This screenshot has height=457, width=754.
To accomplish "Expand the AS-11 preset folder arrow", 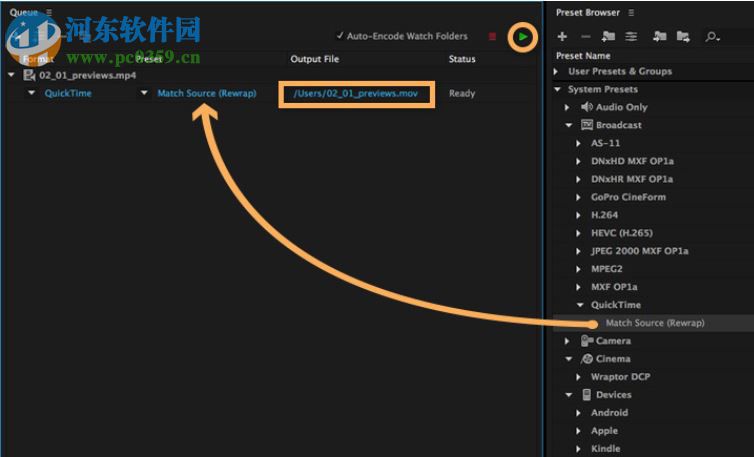I will (x=578, y=143).
